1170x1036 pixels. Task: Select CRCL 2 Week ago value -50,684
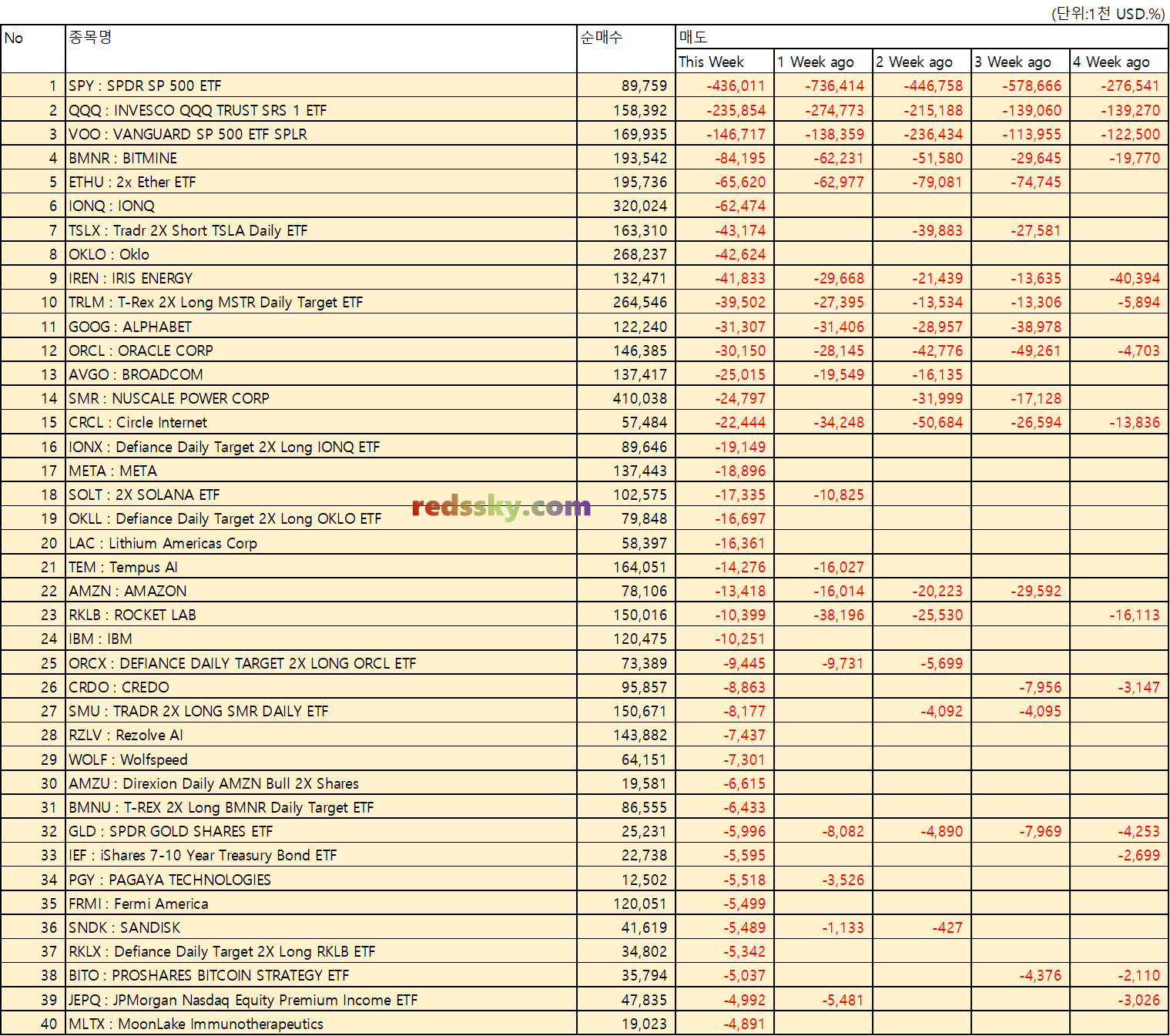(922, 422)
